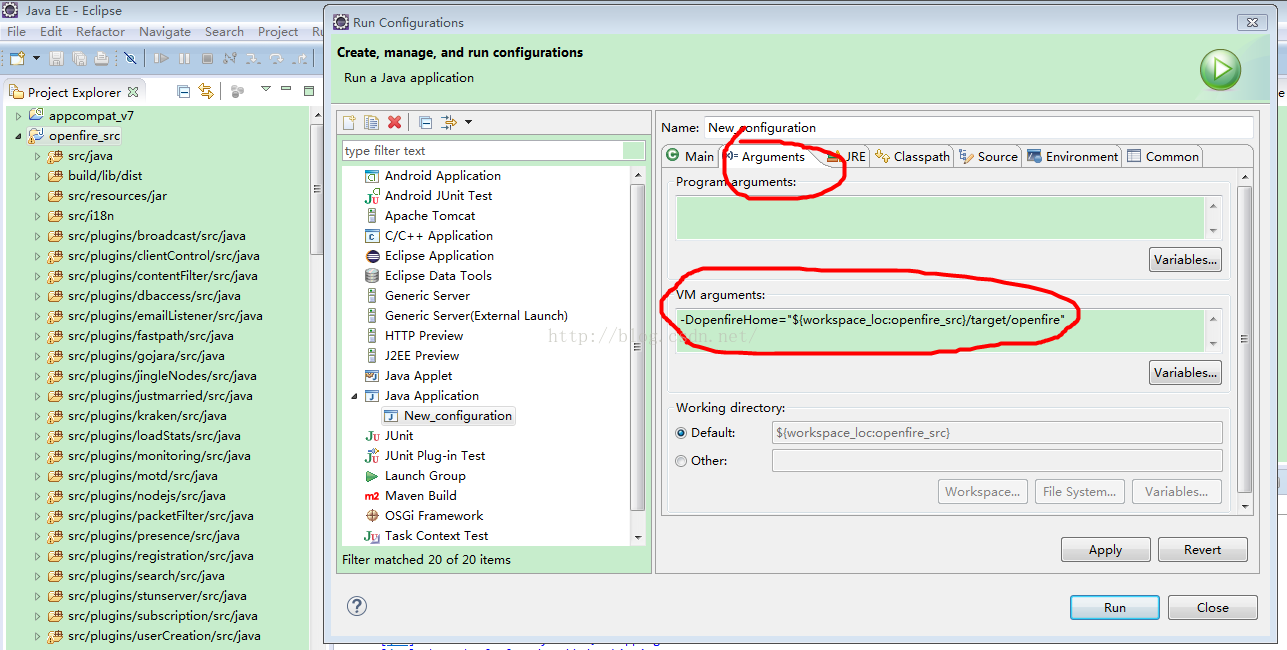Image resolution: width=1287 pixels, height=650 pixels.
Task: Click the Apply button
Action: 1105,549
